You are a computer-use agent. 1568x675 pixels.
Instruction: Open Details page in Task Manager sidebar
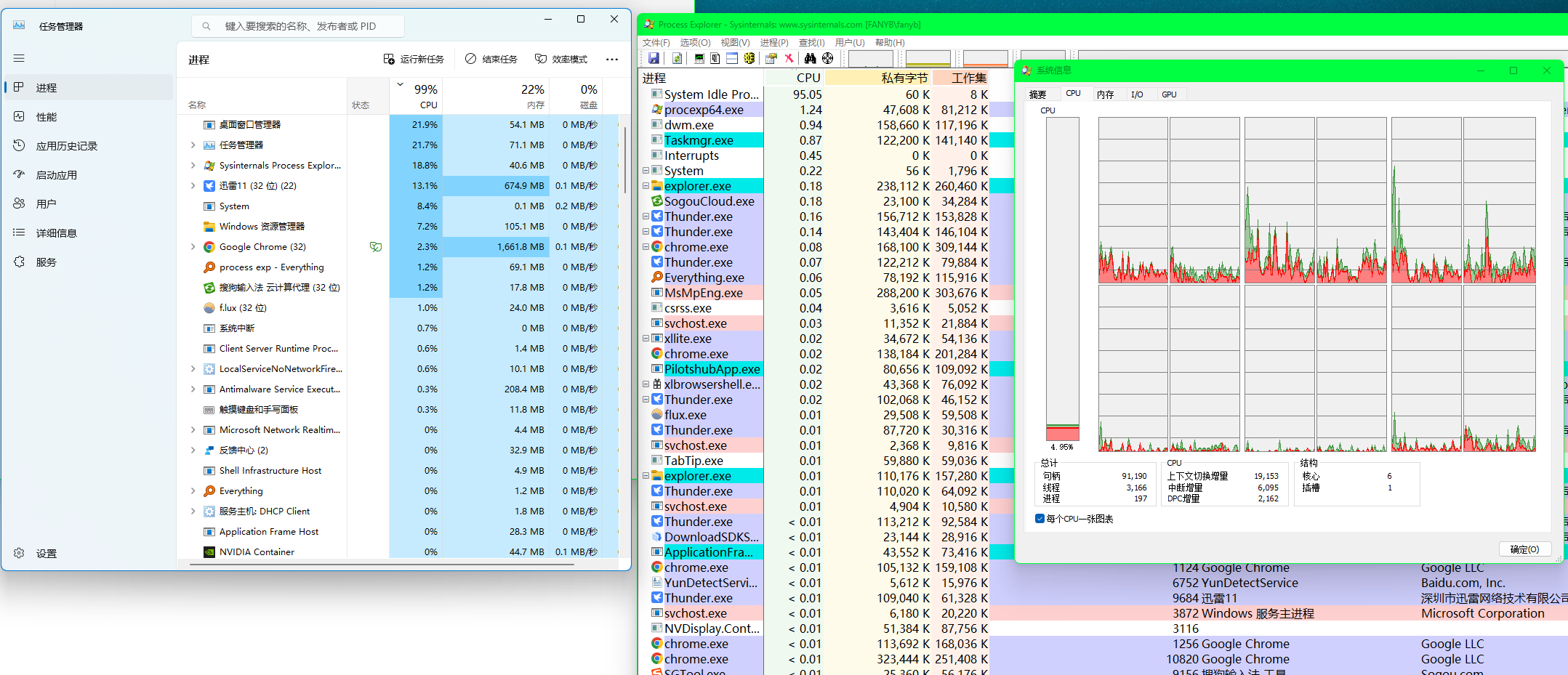(89, 233)
